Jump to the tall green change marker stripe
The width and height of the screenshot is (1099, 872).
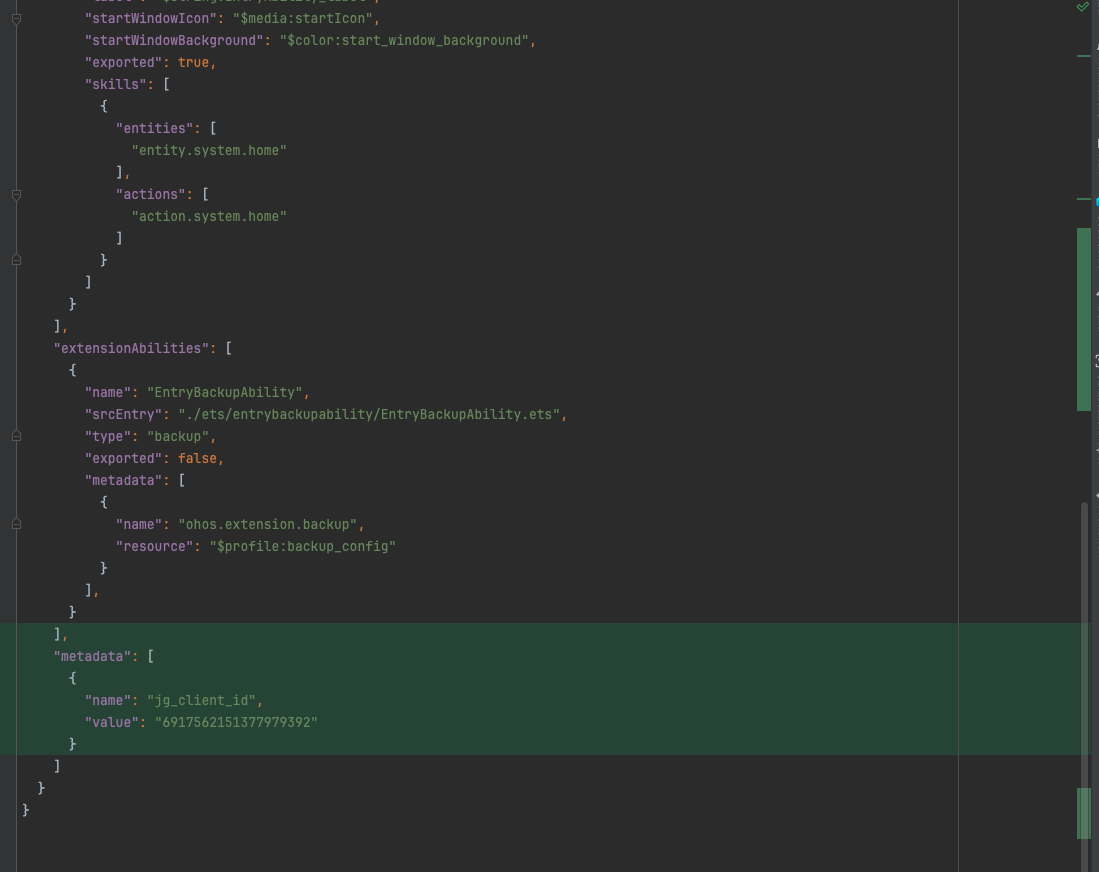[1083, 318]
